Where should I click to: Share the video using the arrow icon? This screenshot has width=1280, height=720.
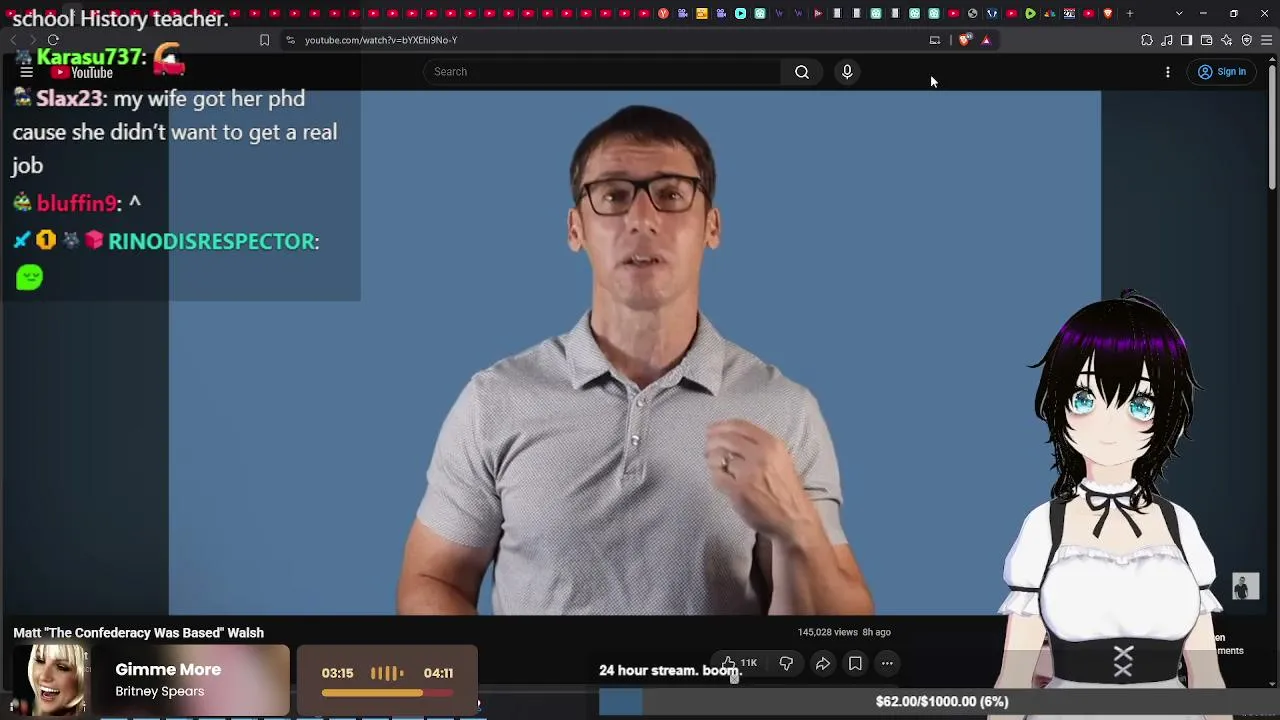pos(823,663)
